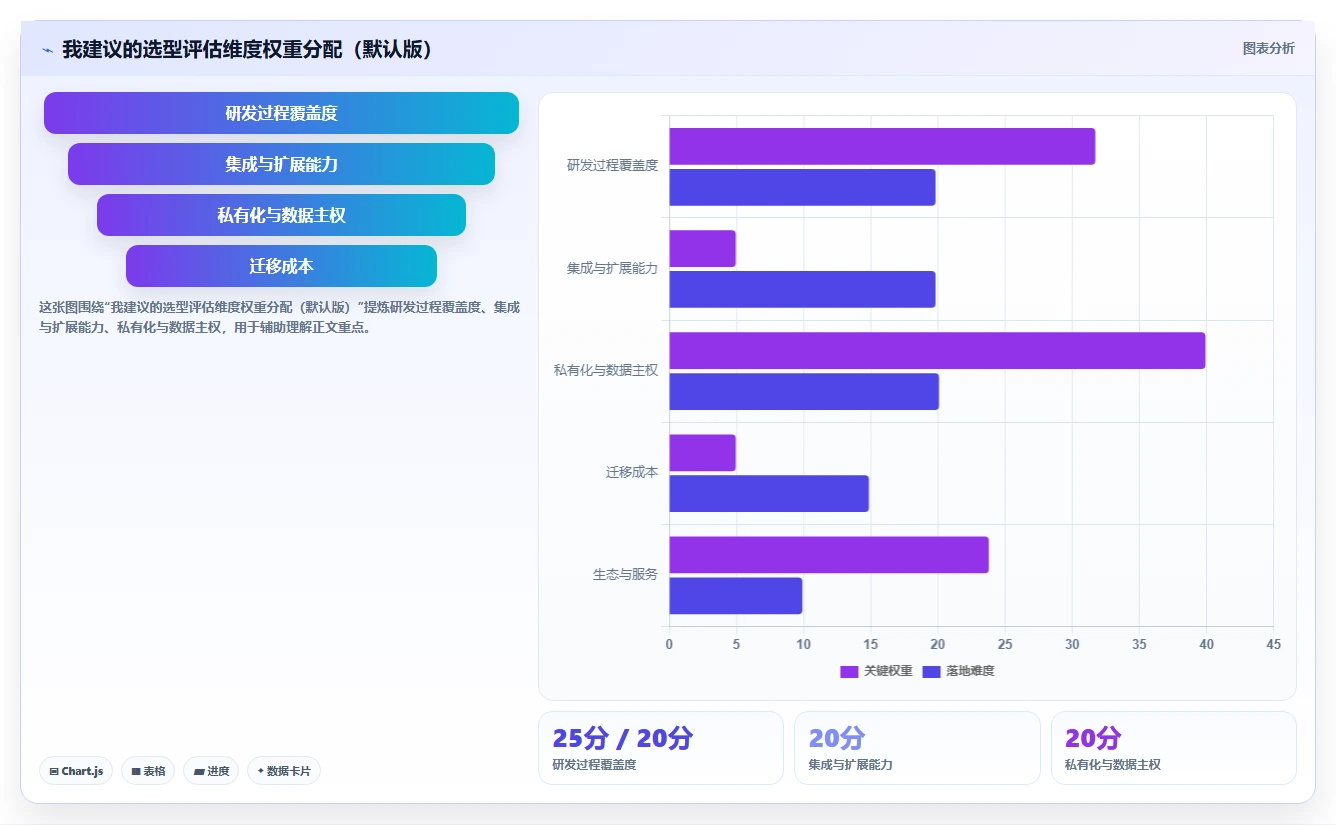Select the 集成与扩展能力 funnel bar
The height and width of the screenshot is (825, 1336).
pos(281,164)
